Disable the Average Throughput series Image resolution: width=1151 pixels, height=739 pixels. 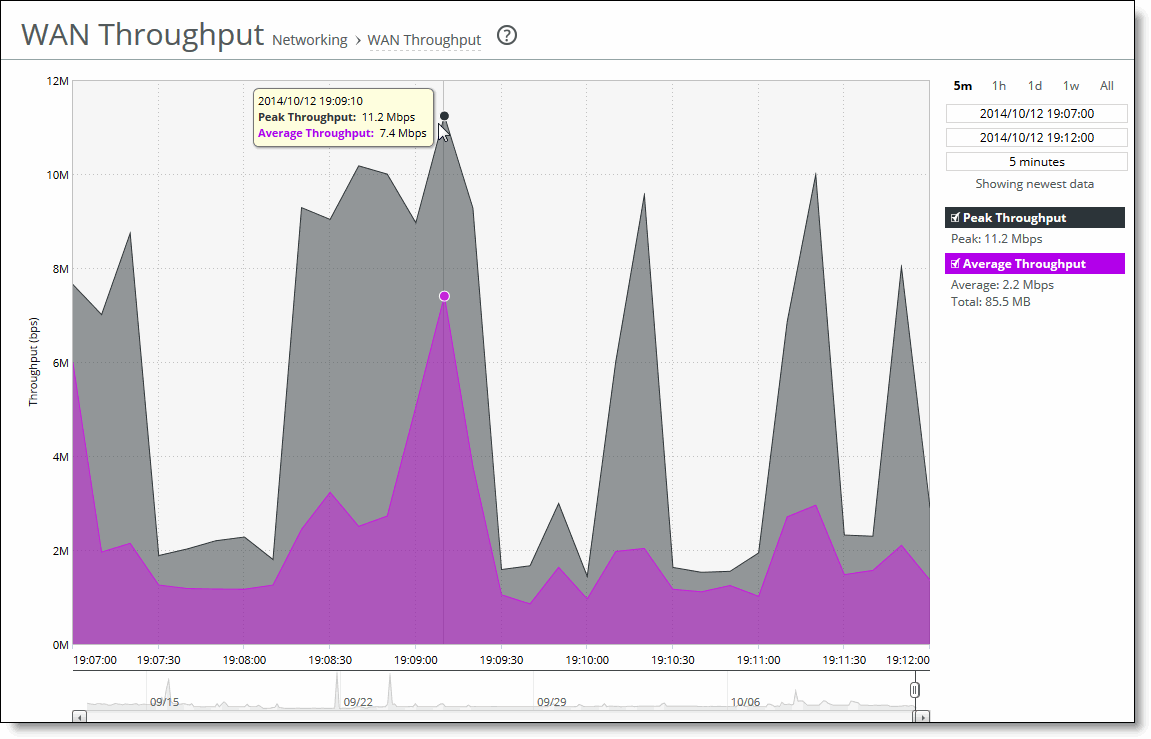point(956,263)
